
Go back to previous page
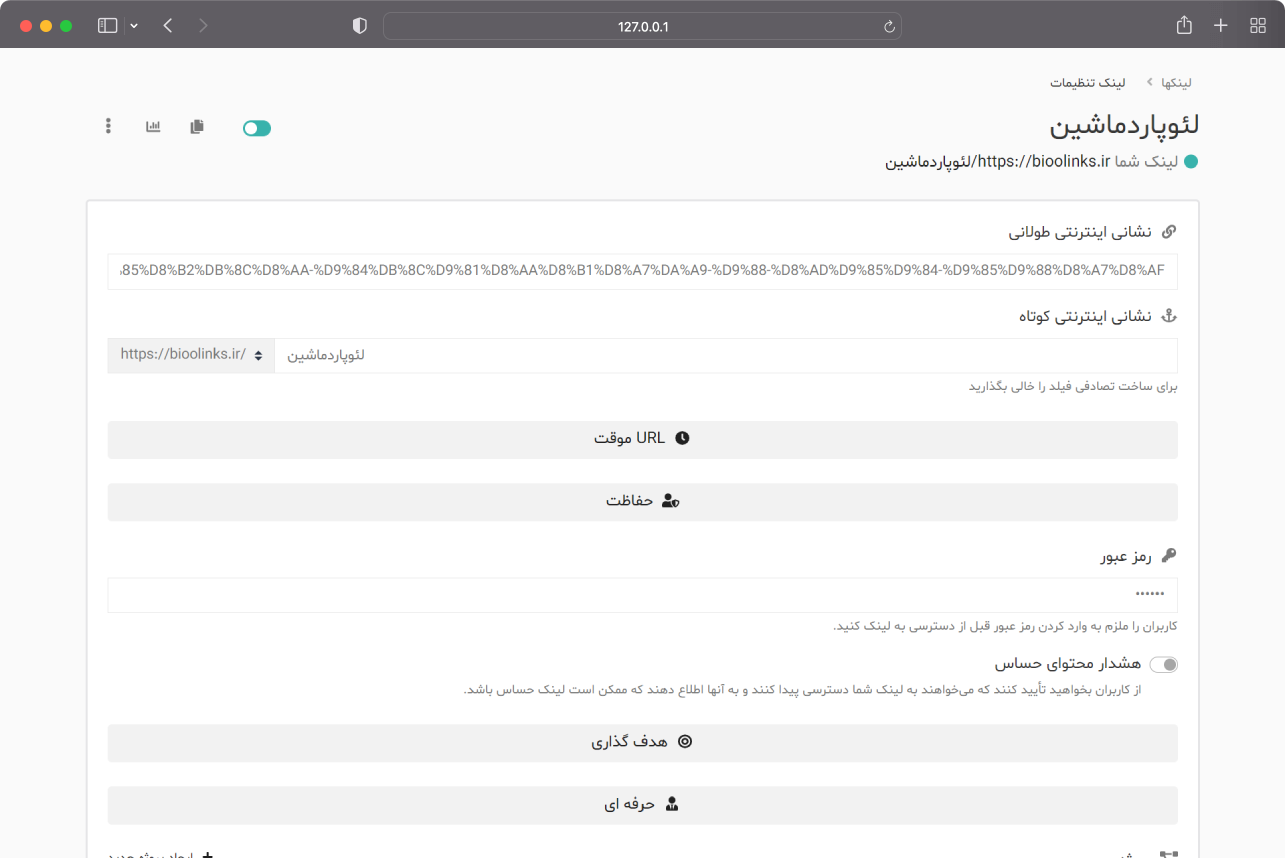pyautogui.click(x=167, y=26)
